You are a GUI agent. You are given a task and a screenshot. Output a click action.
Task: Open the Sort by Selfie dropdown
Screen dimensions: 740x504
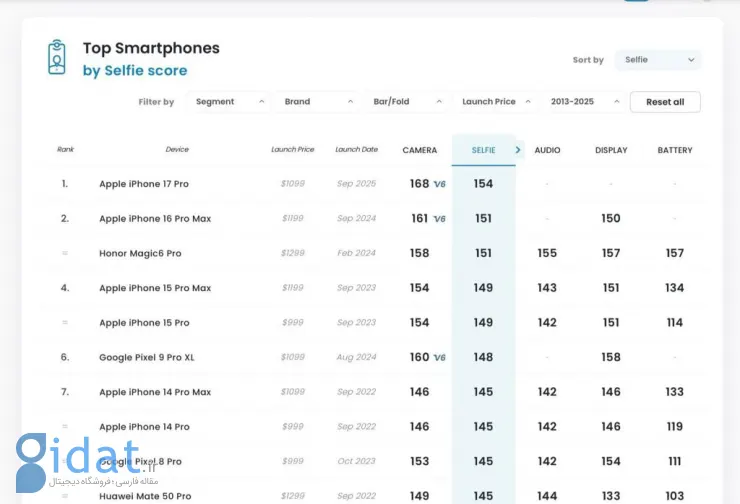click(x=658, y=60)
